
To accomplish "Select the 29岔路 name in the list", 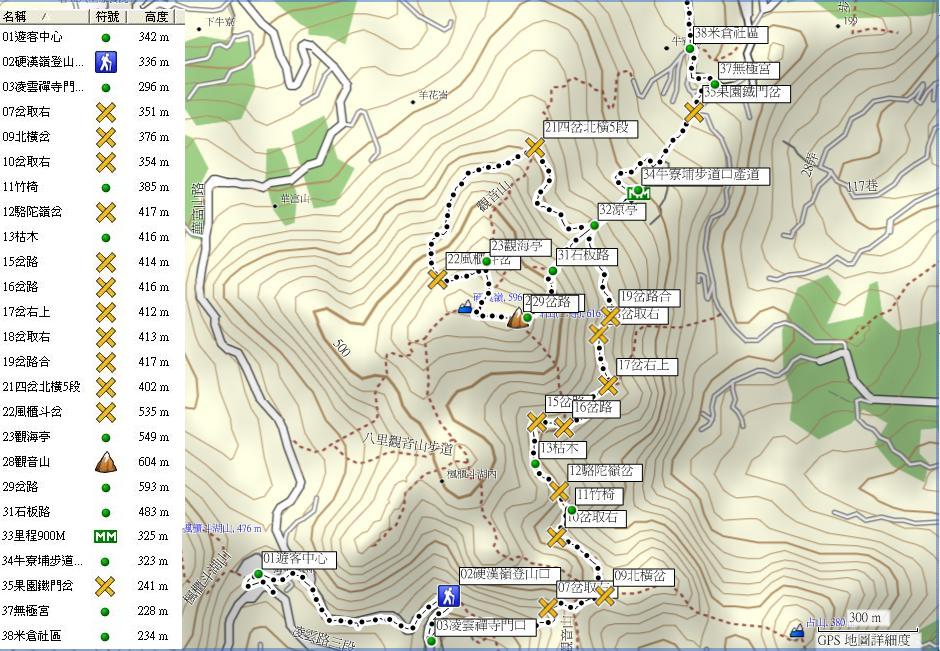I will 20,487.
